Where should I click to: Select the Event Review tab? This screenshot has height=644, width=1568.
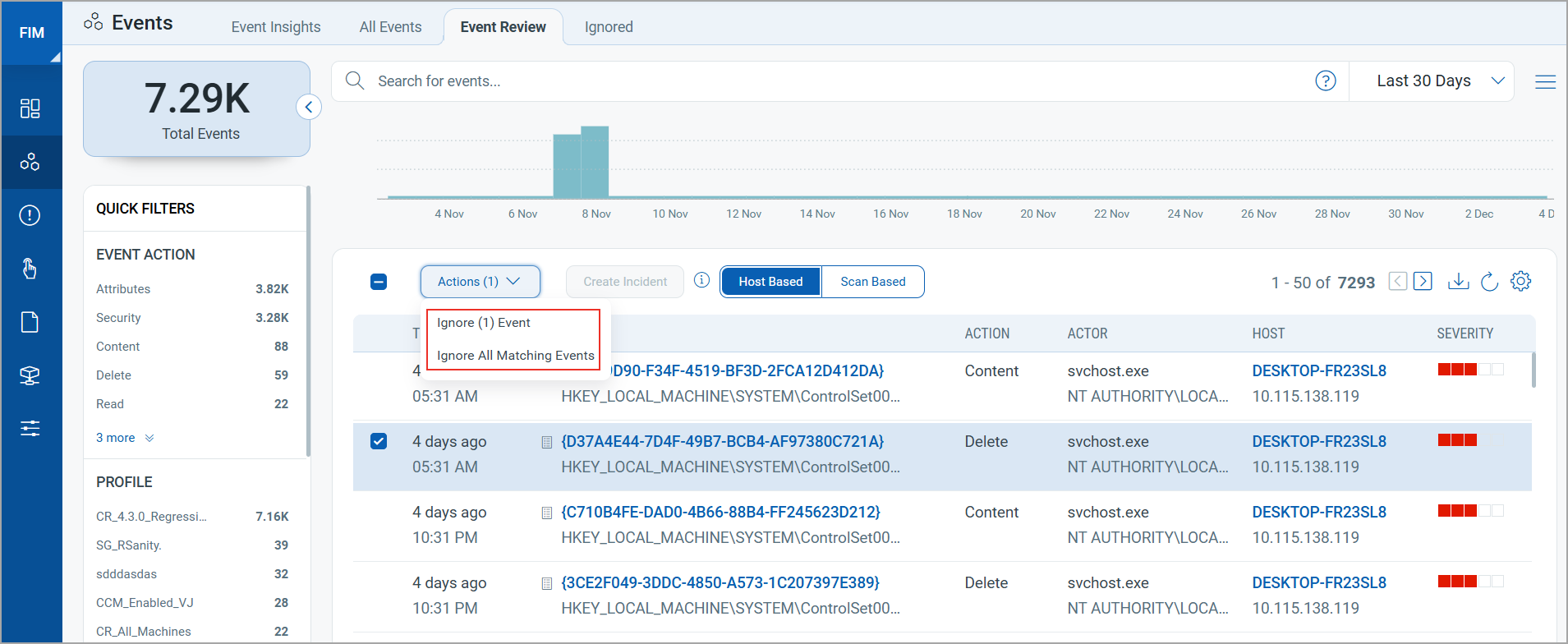(x=504, y=27)
